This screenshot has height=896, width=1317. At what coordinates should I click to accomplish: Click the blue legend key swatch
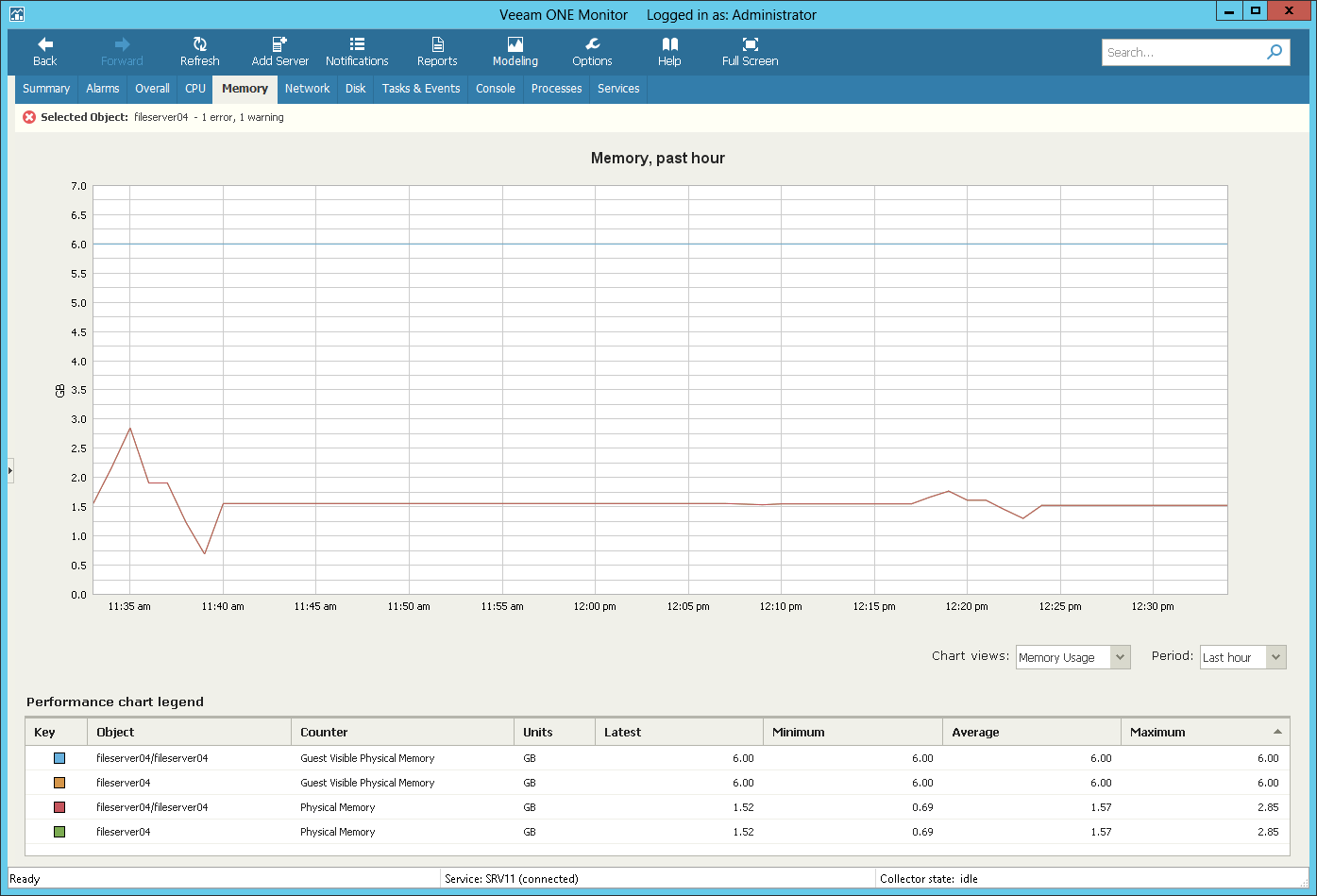(x=59, y=758)
